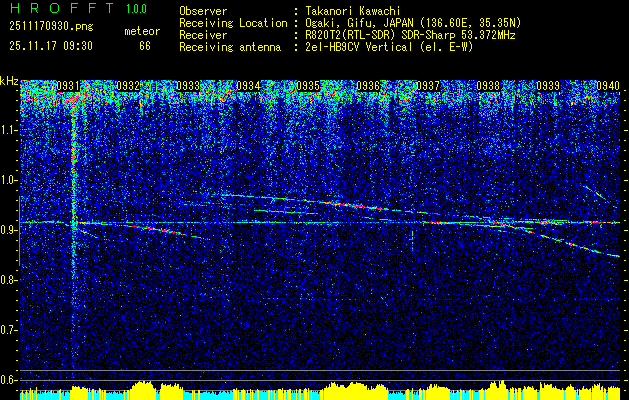
Task: Click the Receiver label
Action: coord(203,35)
